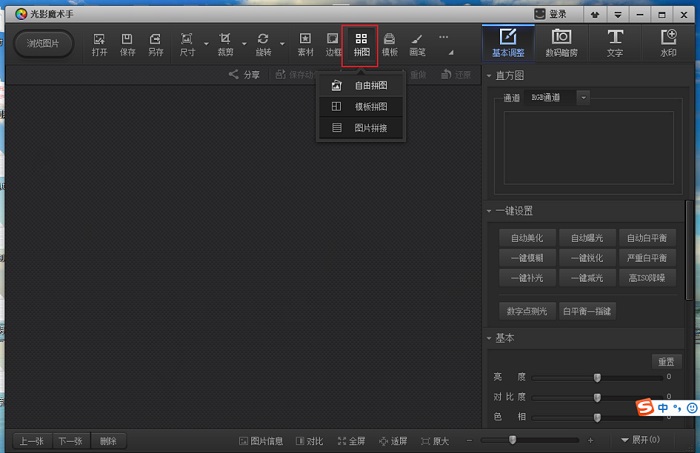Click the 上一张 (Previous) button
This screenshot has height=453, width=700.
tap(32, 441)
